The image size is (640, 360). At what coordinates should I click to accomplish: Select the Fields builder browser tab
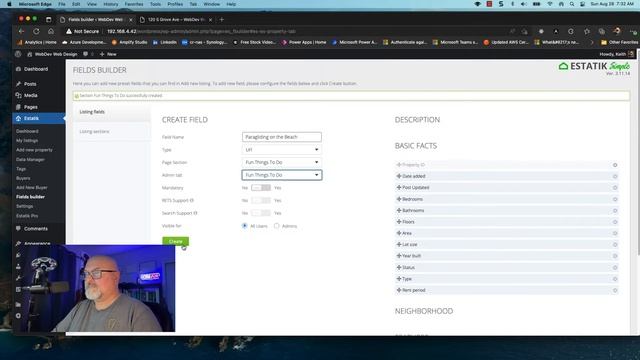click(96, 19)
